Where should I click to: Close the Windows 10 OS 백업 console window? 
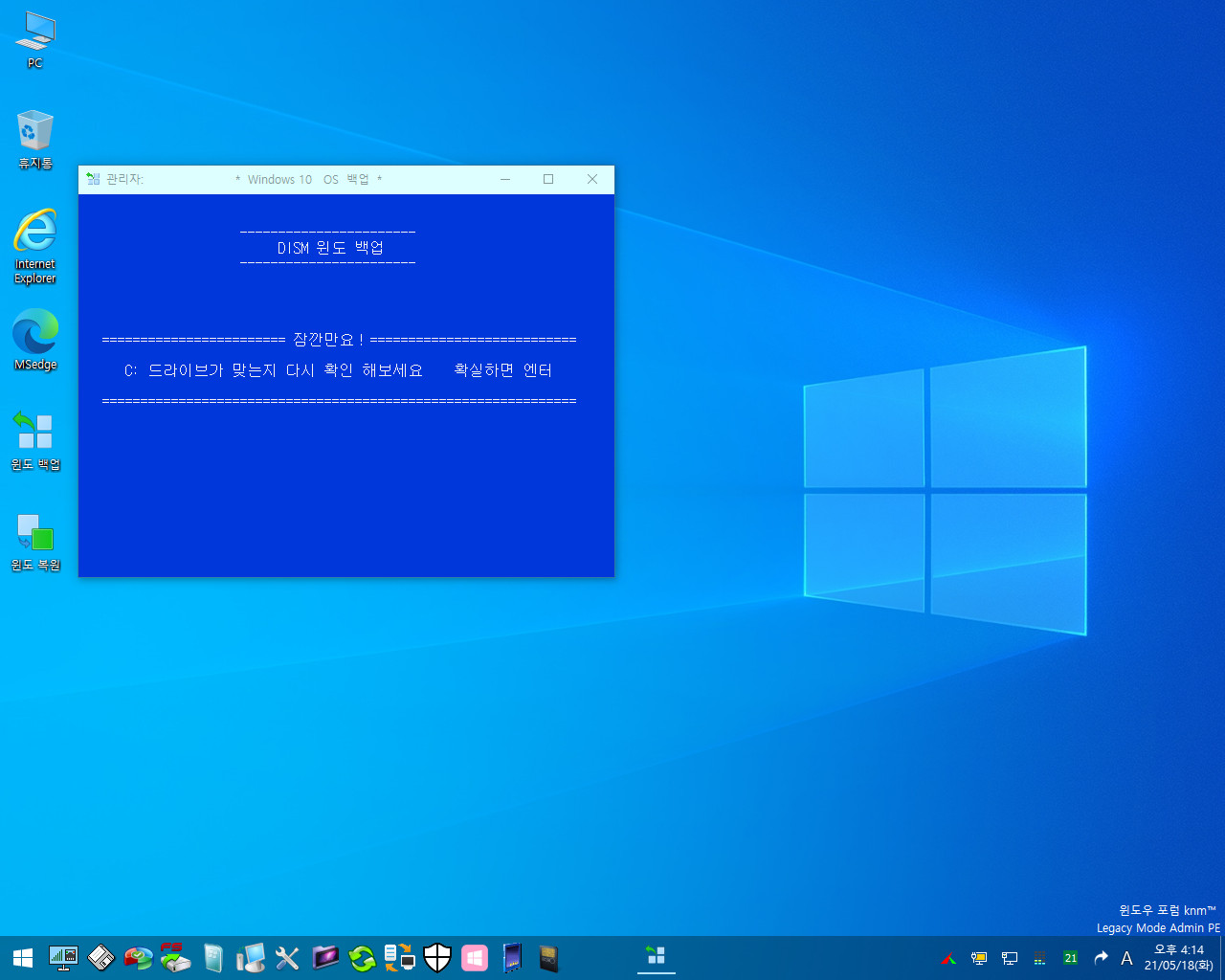[592, 179]
